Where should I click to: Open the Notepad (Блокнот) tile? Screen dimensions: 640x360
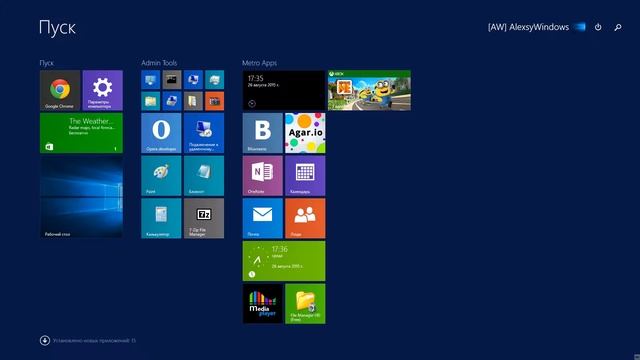[204, 176]
